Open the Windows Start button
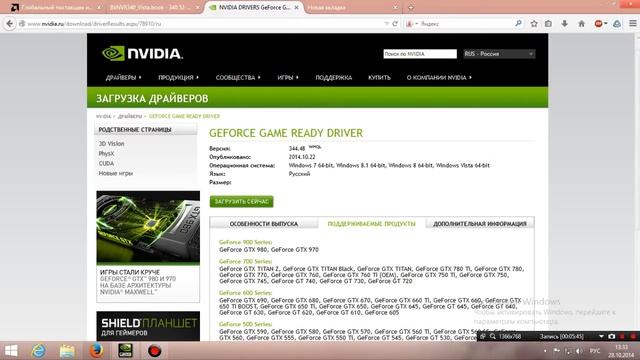Screen dimensions: 640x360 [x=11, y=351]
